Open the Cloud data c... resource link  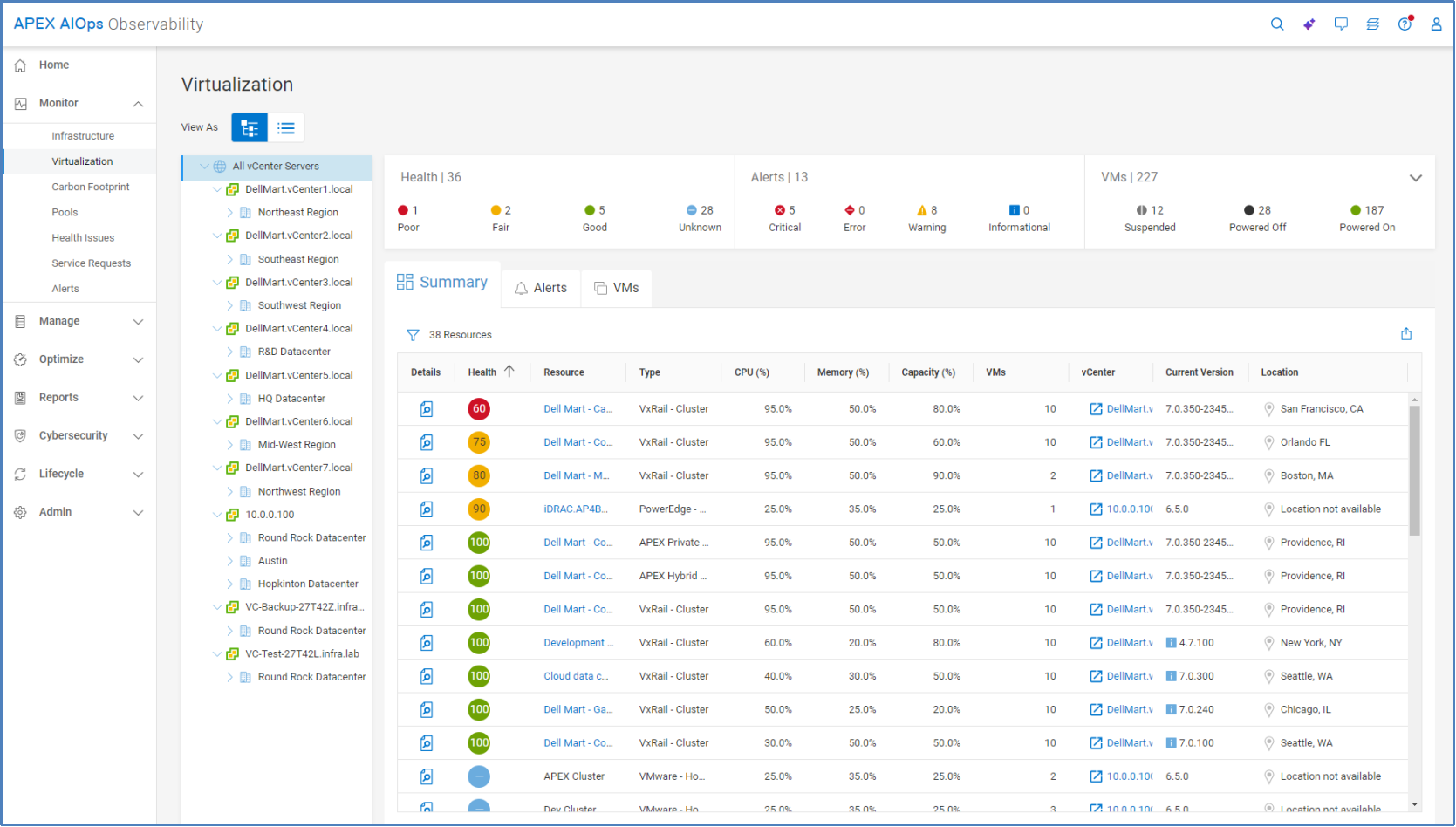coord(576,676)
